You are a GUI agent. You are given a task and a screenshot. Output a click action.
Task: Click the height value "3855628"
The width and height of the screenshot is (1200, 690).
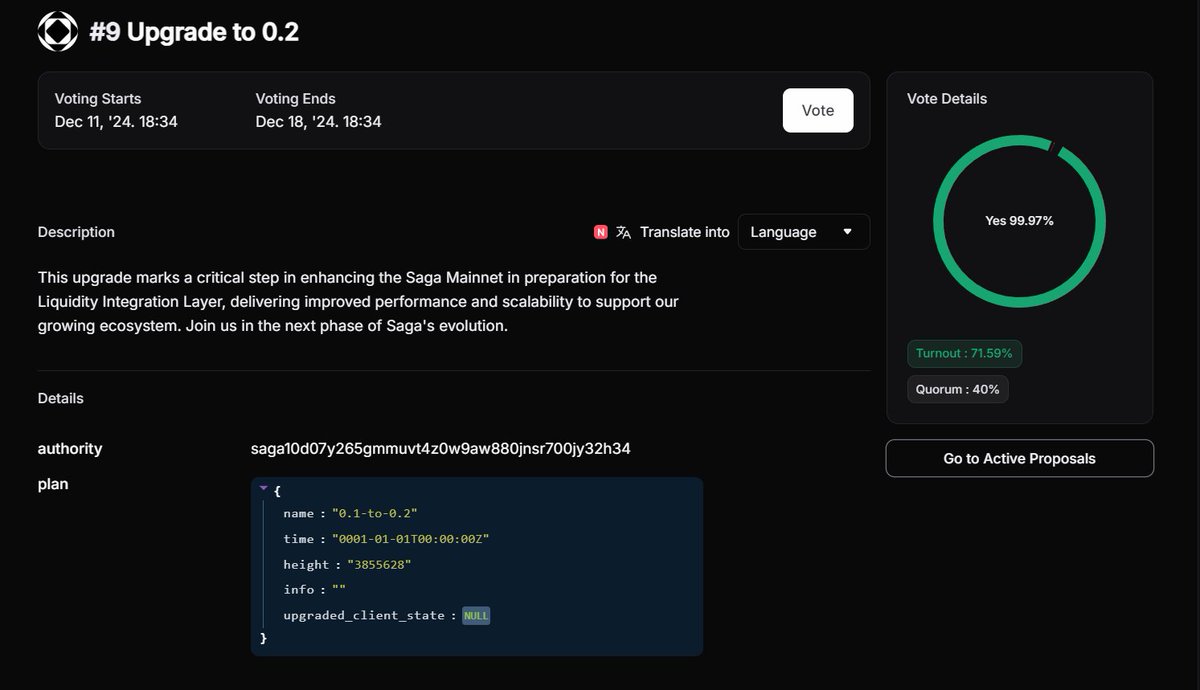pos(379,565)
